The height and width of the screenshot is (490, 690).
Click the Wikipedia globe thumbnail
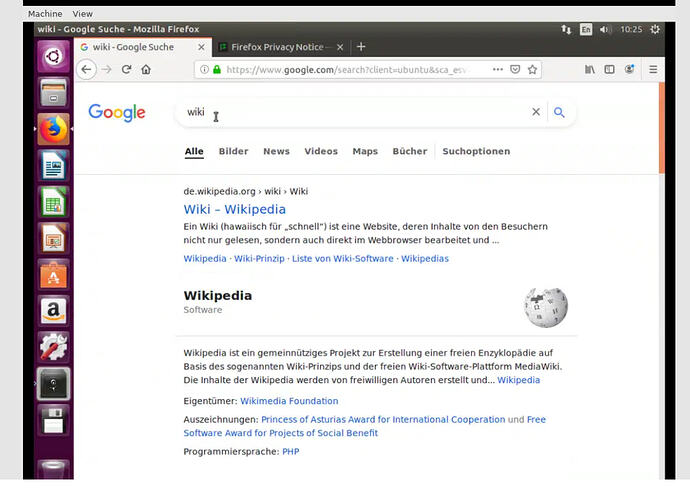point(546,307)
